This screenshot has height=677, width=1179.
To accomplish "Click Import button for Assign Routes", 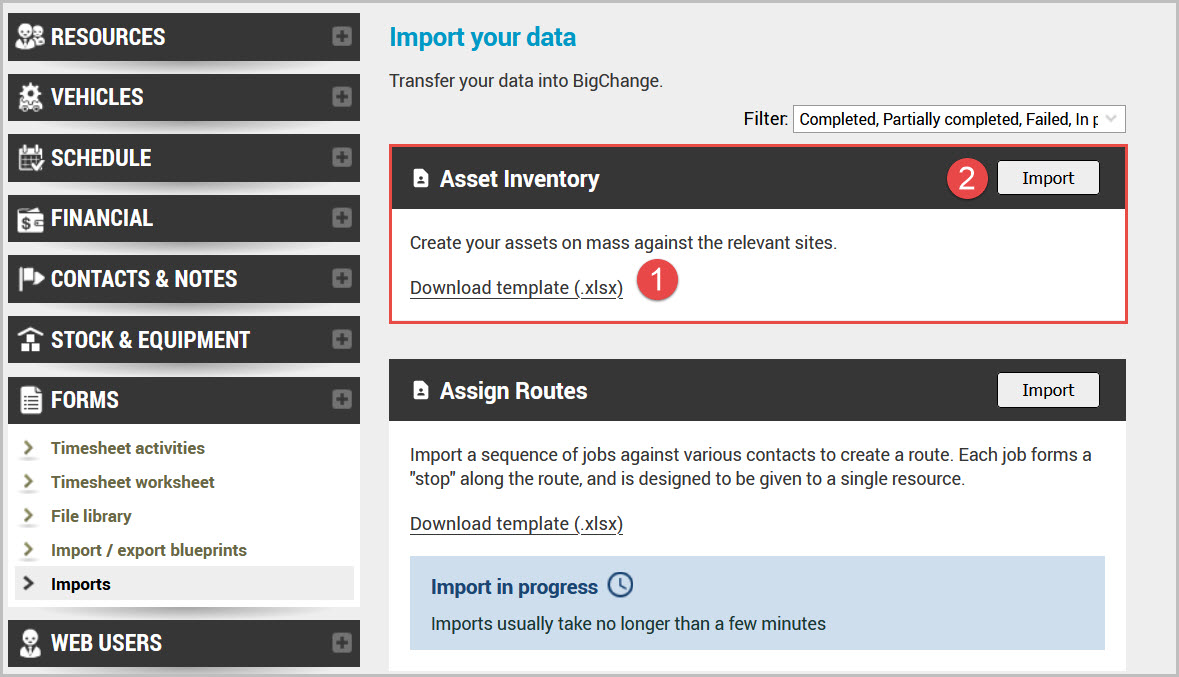I will 1047,390.
